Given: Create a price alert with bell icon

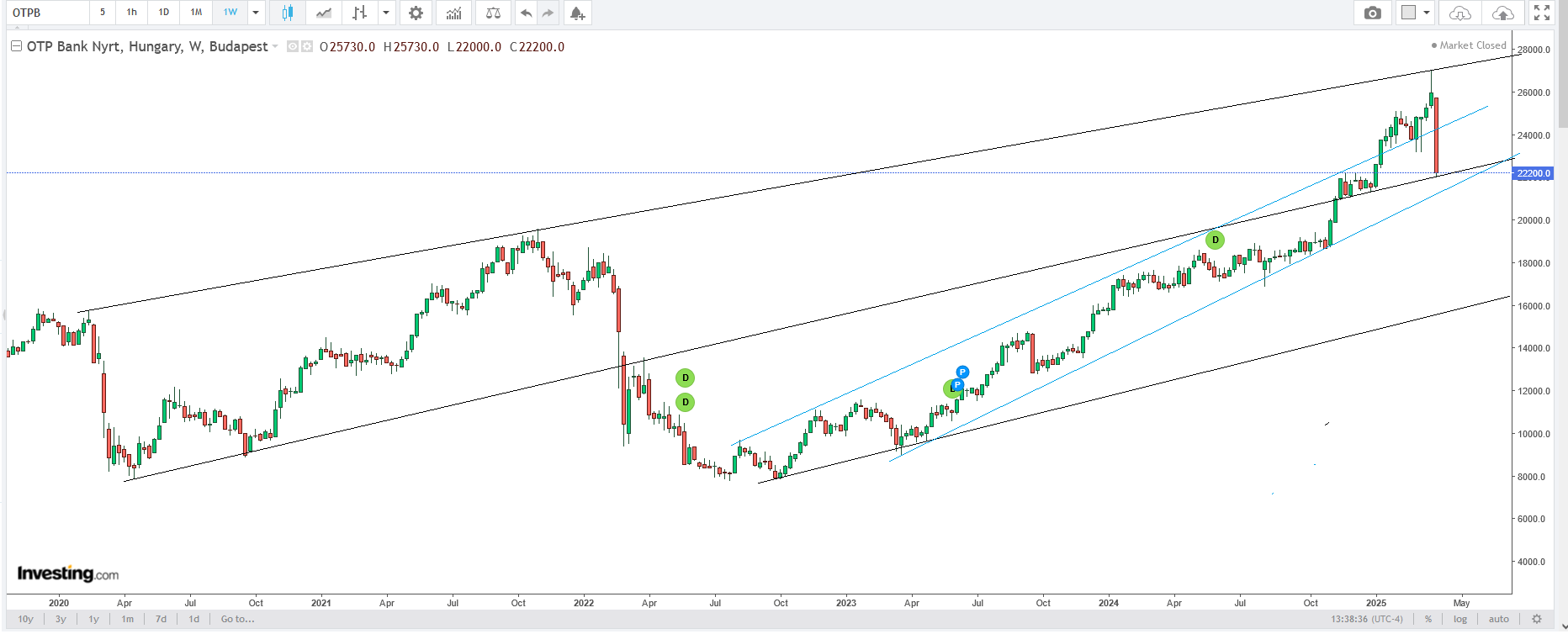Looking at the screenshot, I should [577, 13].
